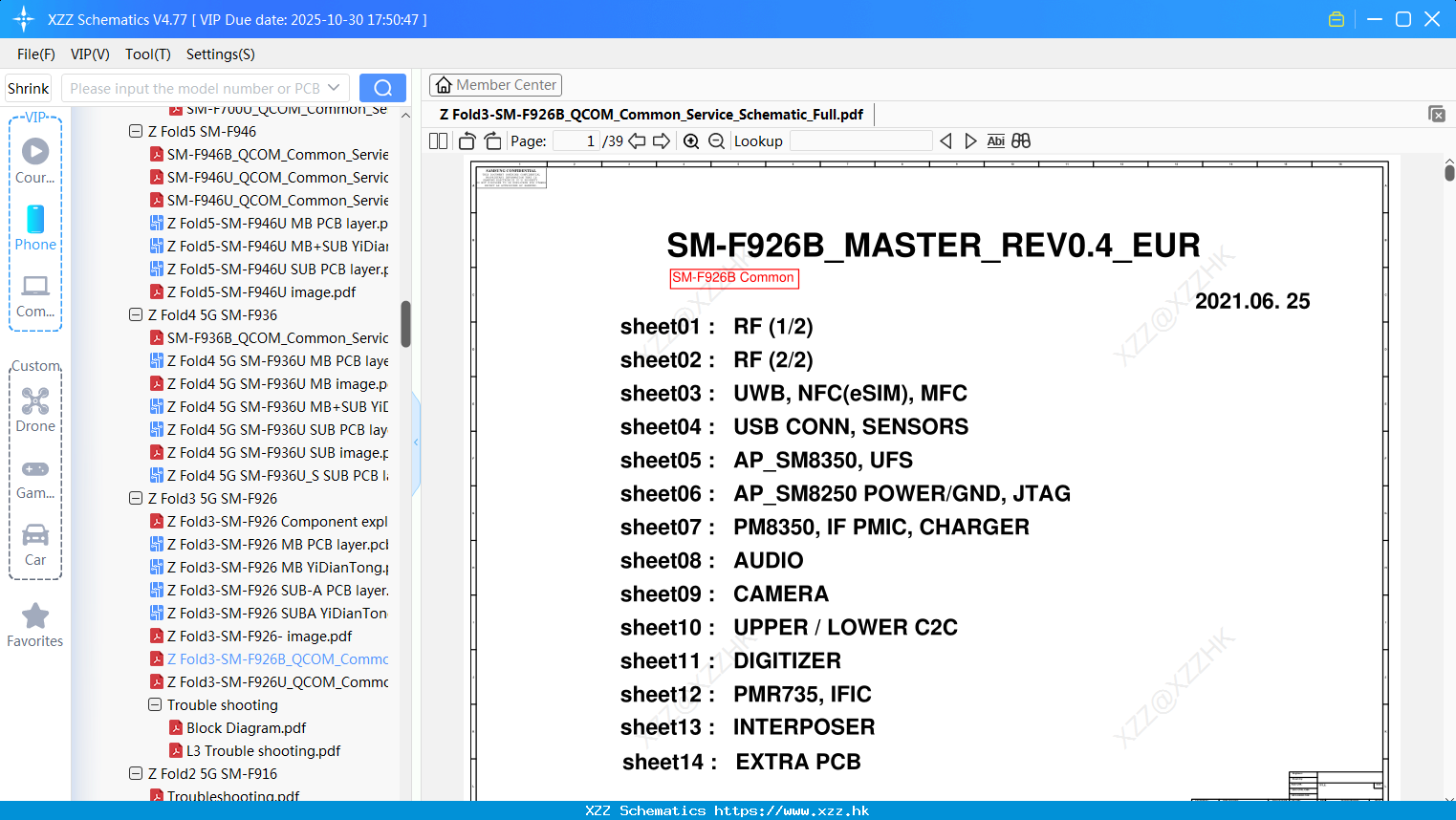The width and height of the screenshot is (1456, 820).
Task: Close the open PDF tab panel
Action: coord(1436,114)
